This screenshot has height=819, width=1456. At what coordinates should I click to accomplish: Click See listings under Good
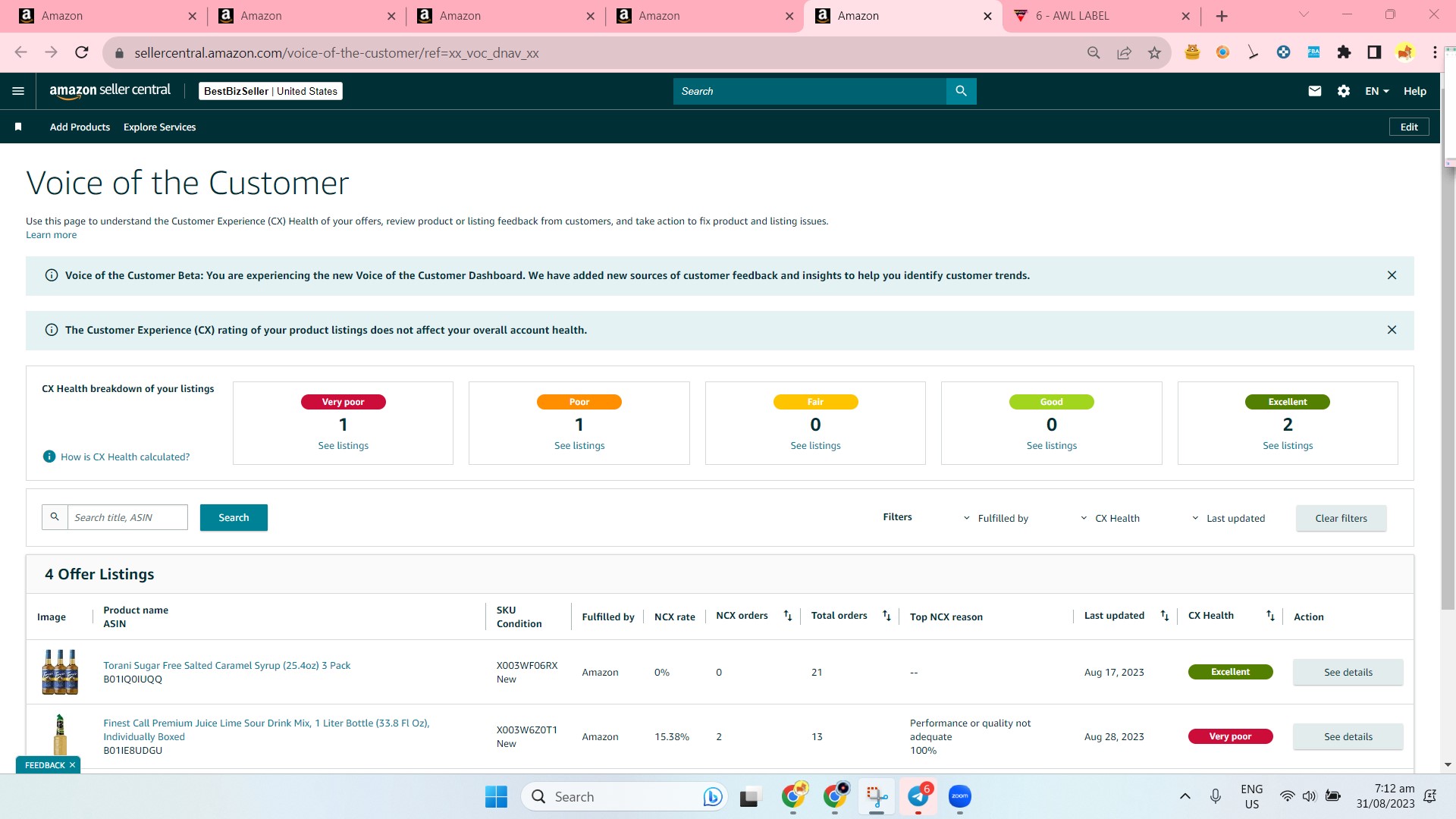pyautogui.click(x=1052, y=446)
